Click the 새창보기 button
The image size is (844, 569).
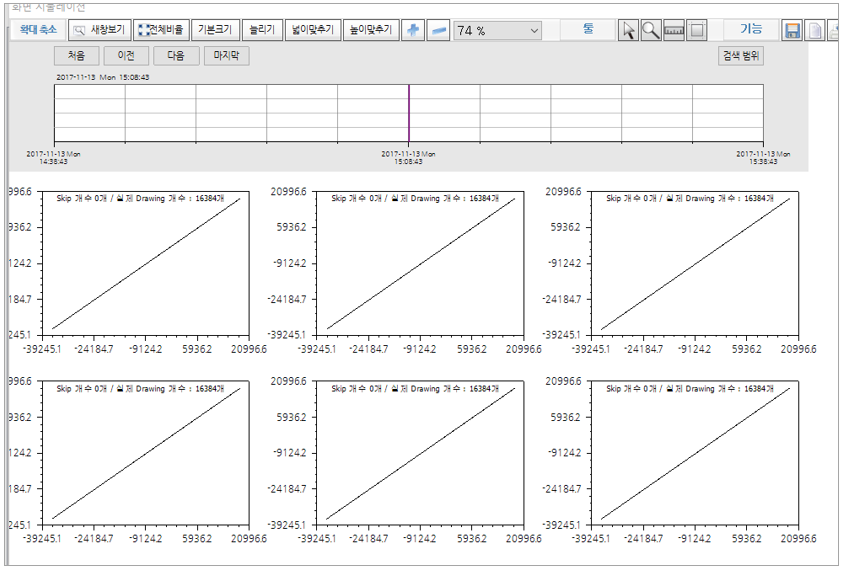tap(100, 30)
